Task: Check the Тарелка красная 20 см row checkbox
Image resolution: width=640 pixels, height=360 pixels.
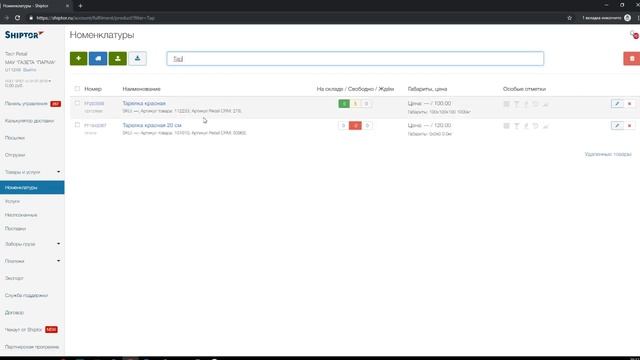Action: click(77, 125)
